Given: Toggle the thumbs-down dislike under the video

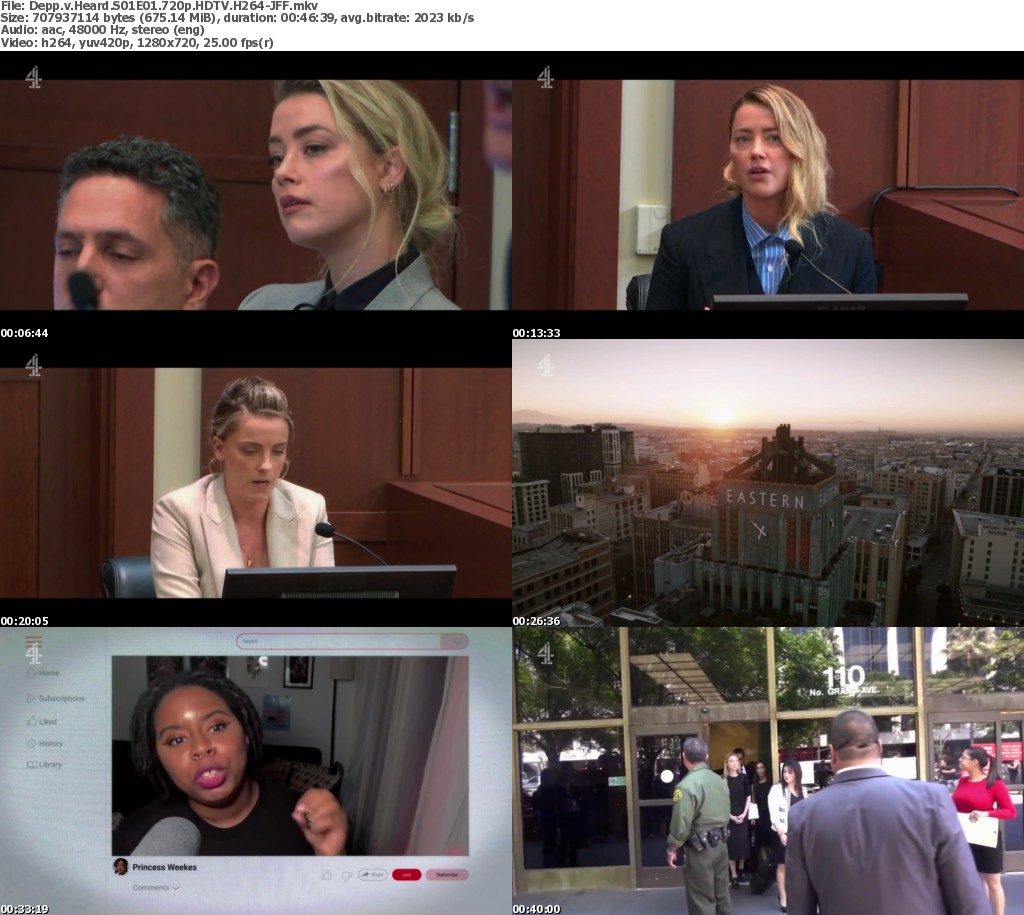Looking at the screenshot, I should click(346, 874).
